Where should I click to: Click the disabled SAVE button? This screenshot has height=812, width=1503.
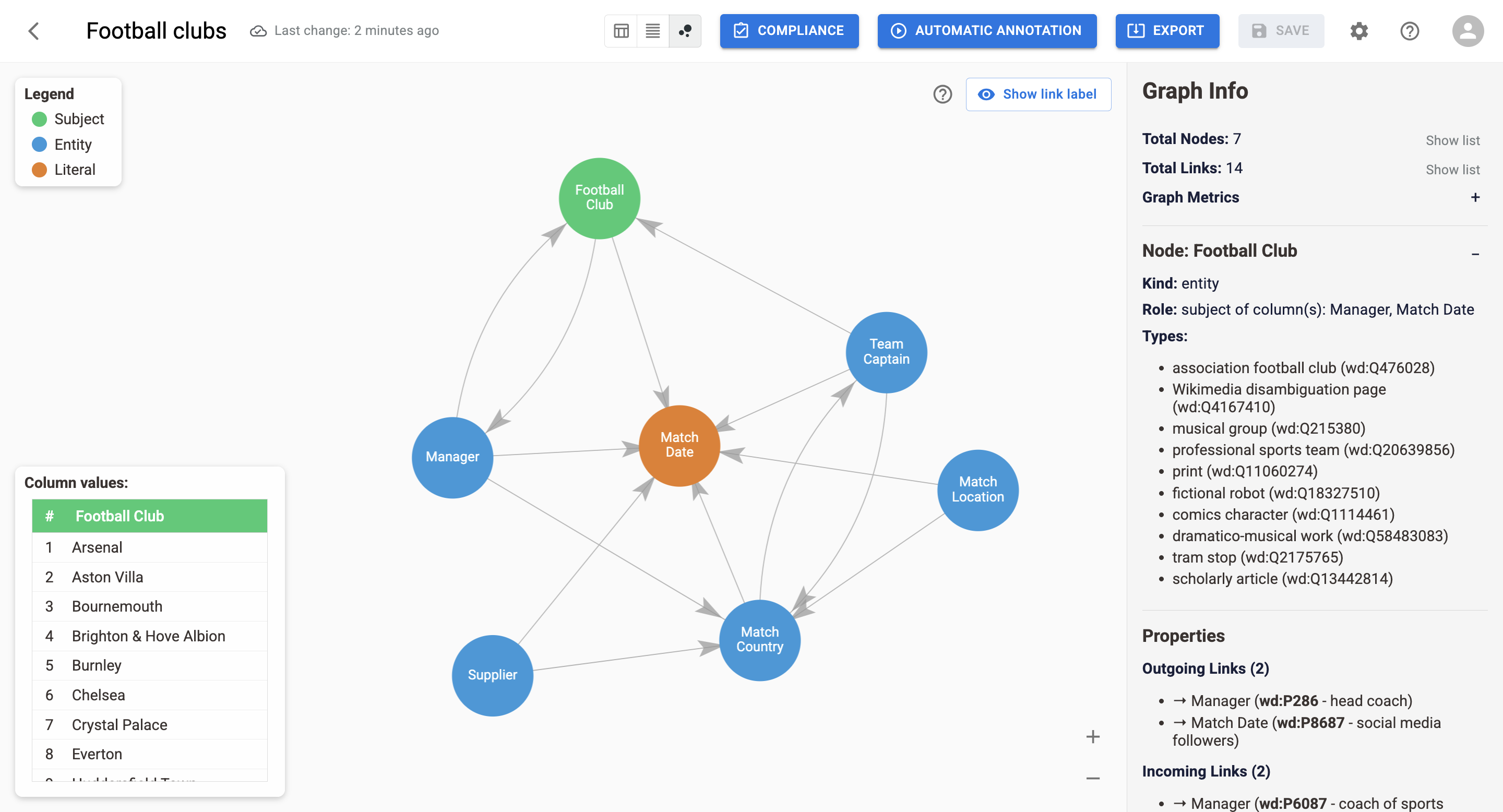(1281, 31)
